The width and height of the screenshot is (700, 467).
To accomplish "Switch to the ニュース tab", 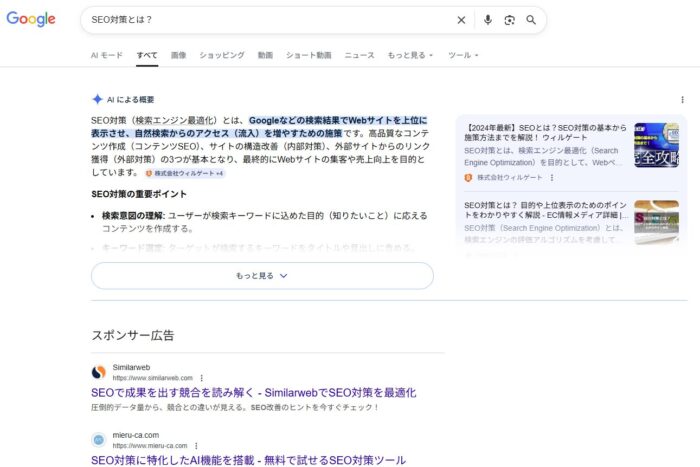I will point(359,55).
